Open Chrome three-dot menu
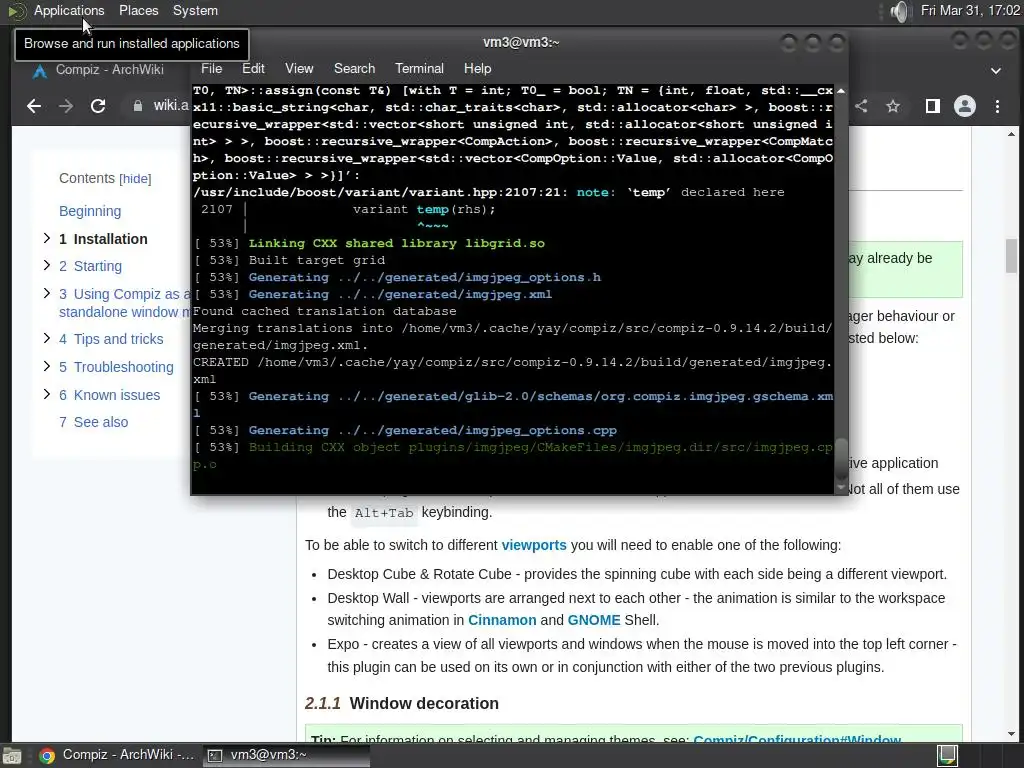Screen dimensions: 1024x768 tap(997, 106)
